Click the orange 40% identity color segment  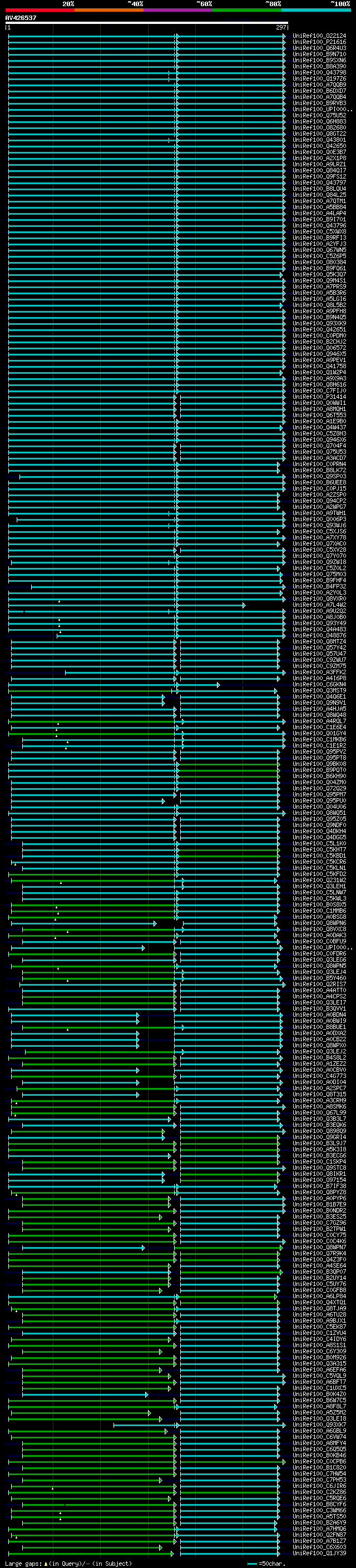pos(109,10)
